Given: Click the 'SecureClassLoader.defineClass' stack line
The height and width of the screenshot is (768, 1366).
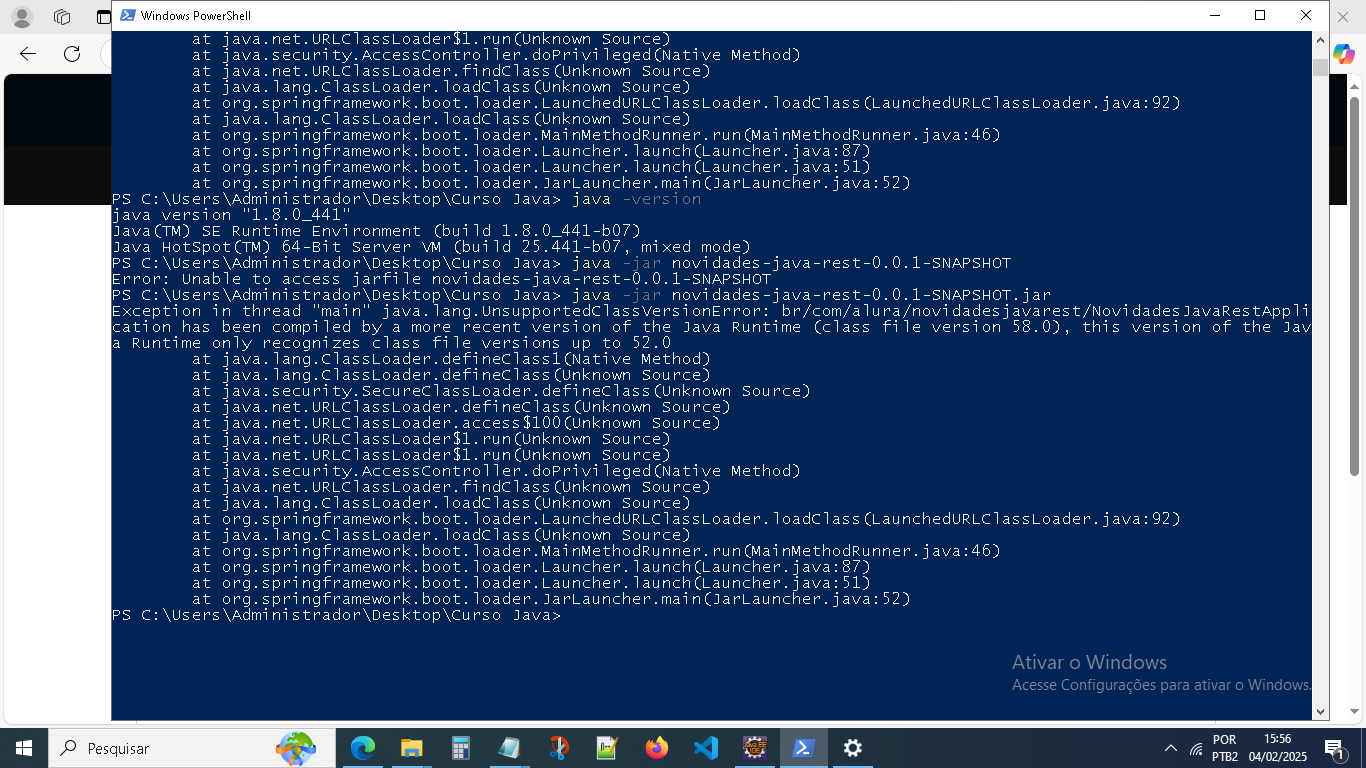Looking at the screenshot, I should click(501, 391).
